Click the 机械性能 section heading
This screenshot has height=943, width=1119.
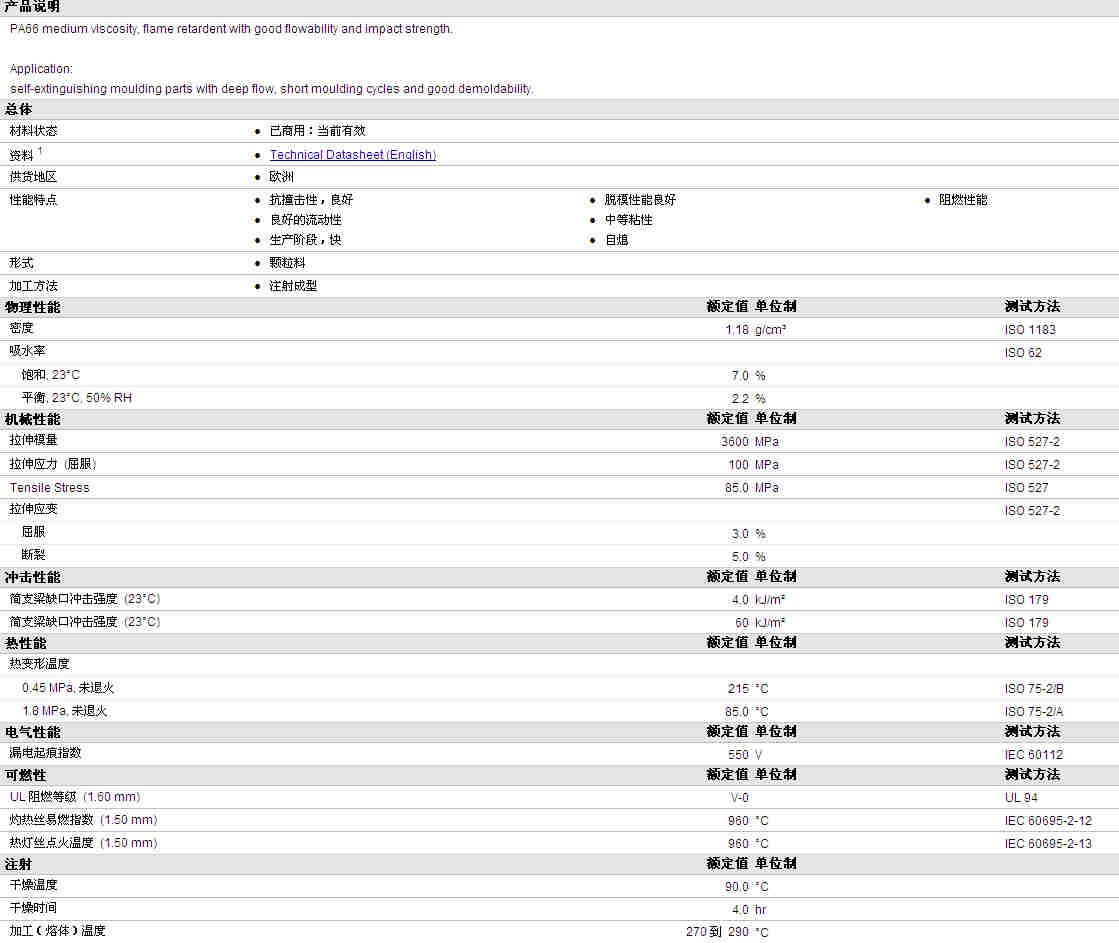coord(32,419)
